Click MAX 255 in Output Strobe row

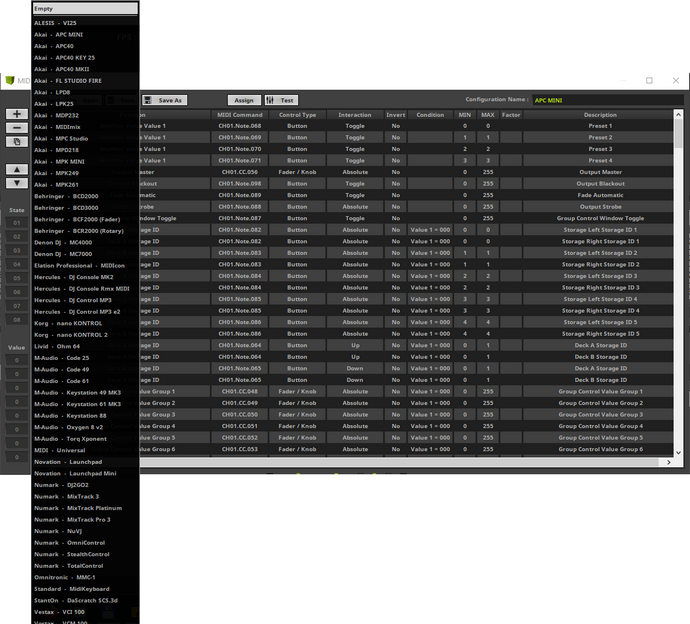pos(488,207)
